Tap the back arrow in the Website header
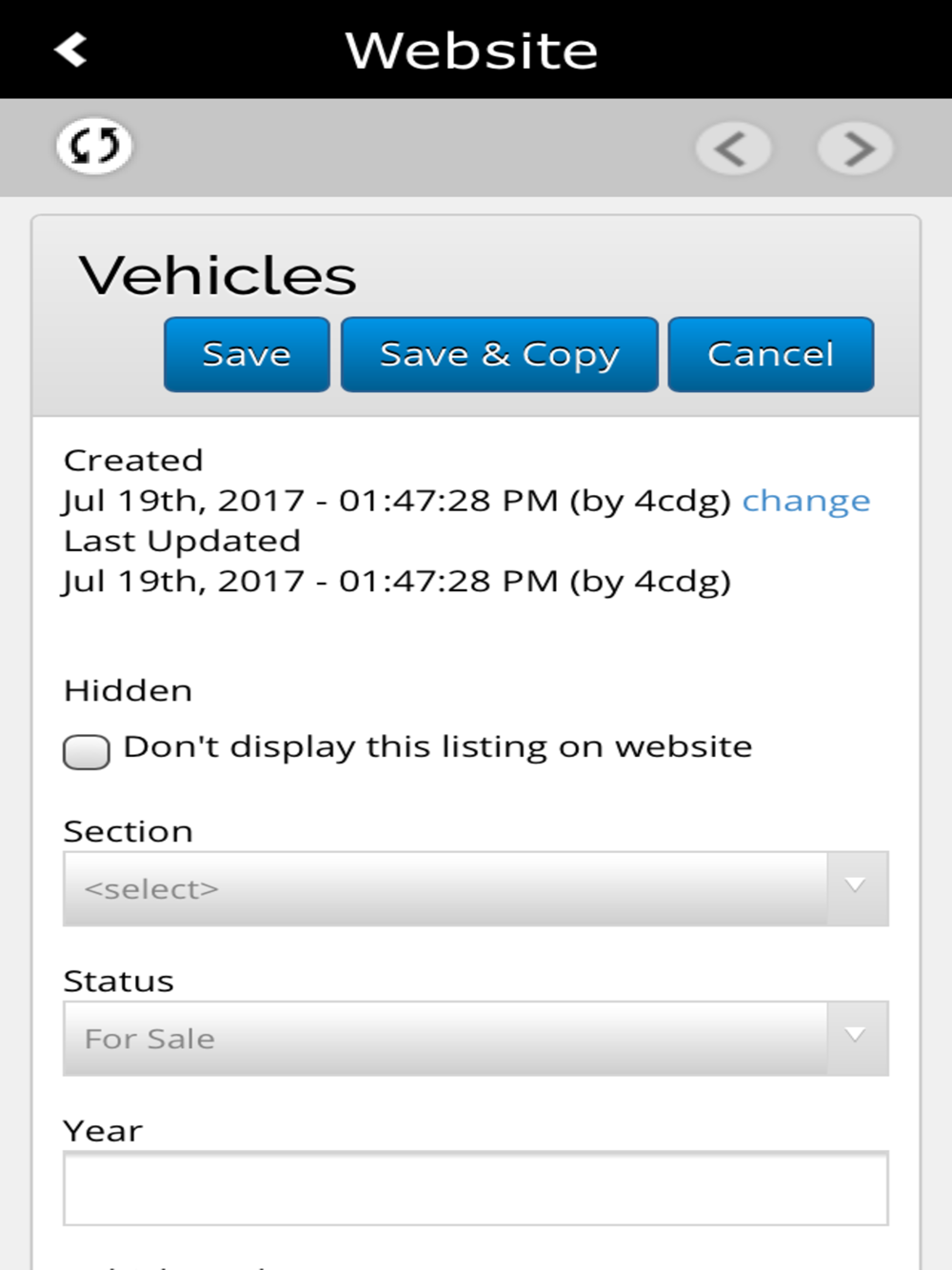 click(x=71, y=50)
